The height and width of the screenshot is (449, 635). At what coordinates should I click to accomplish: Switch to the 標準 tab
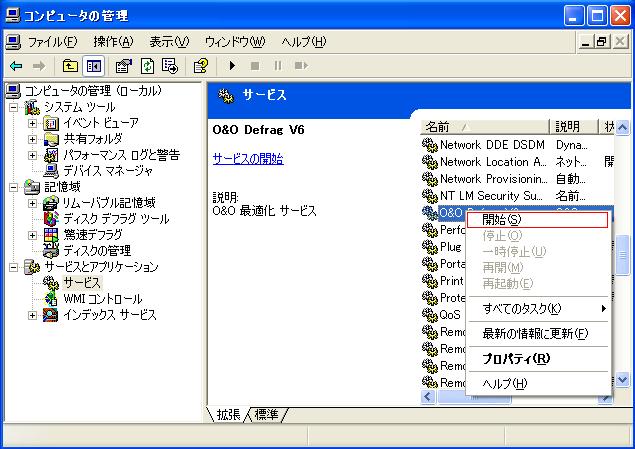[266, 415]
